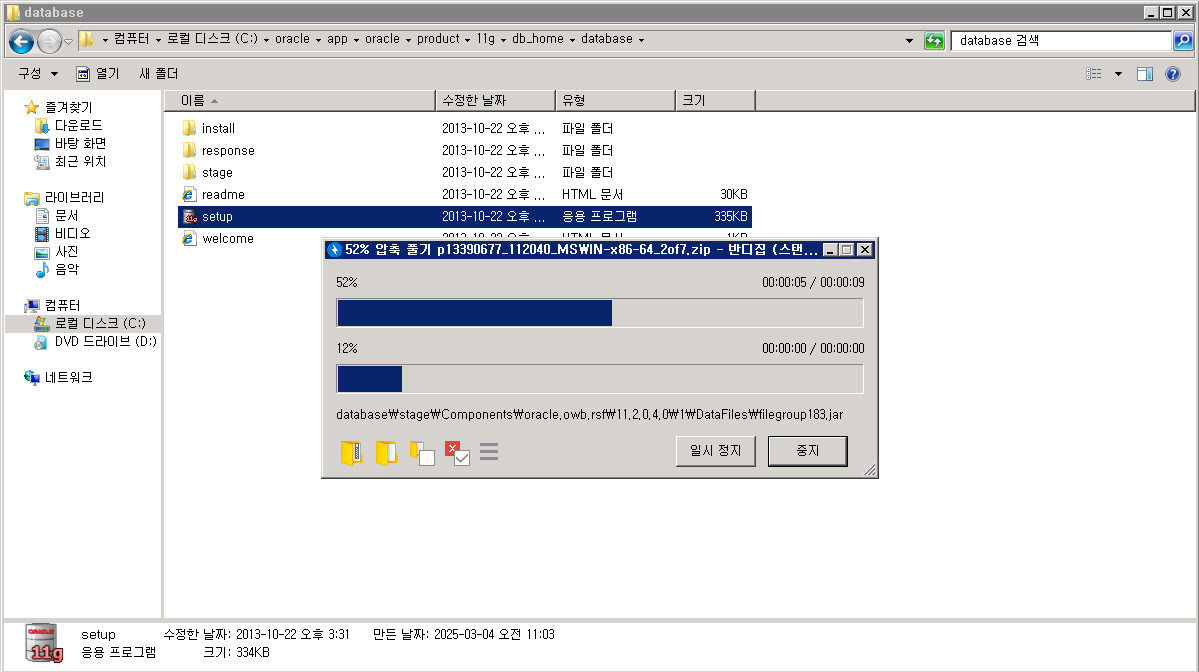Screen dimensions: 1199x672
Task: Select the install folder icon
Action: tap(189, 128)
